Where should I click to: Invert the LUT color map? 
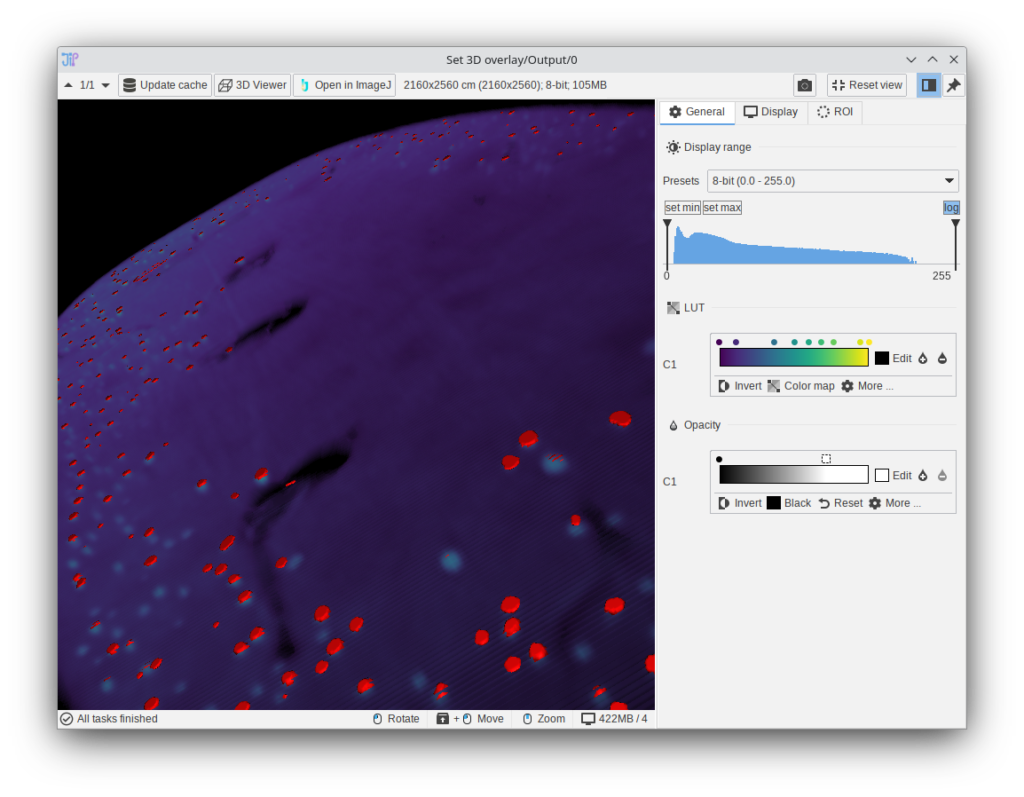click(x=739, y=386)
